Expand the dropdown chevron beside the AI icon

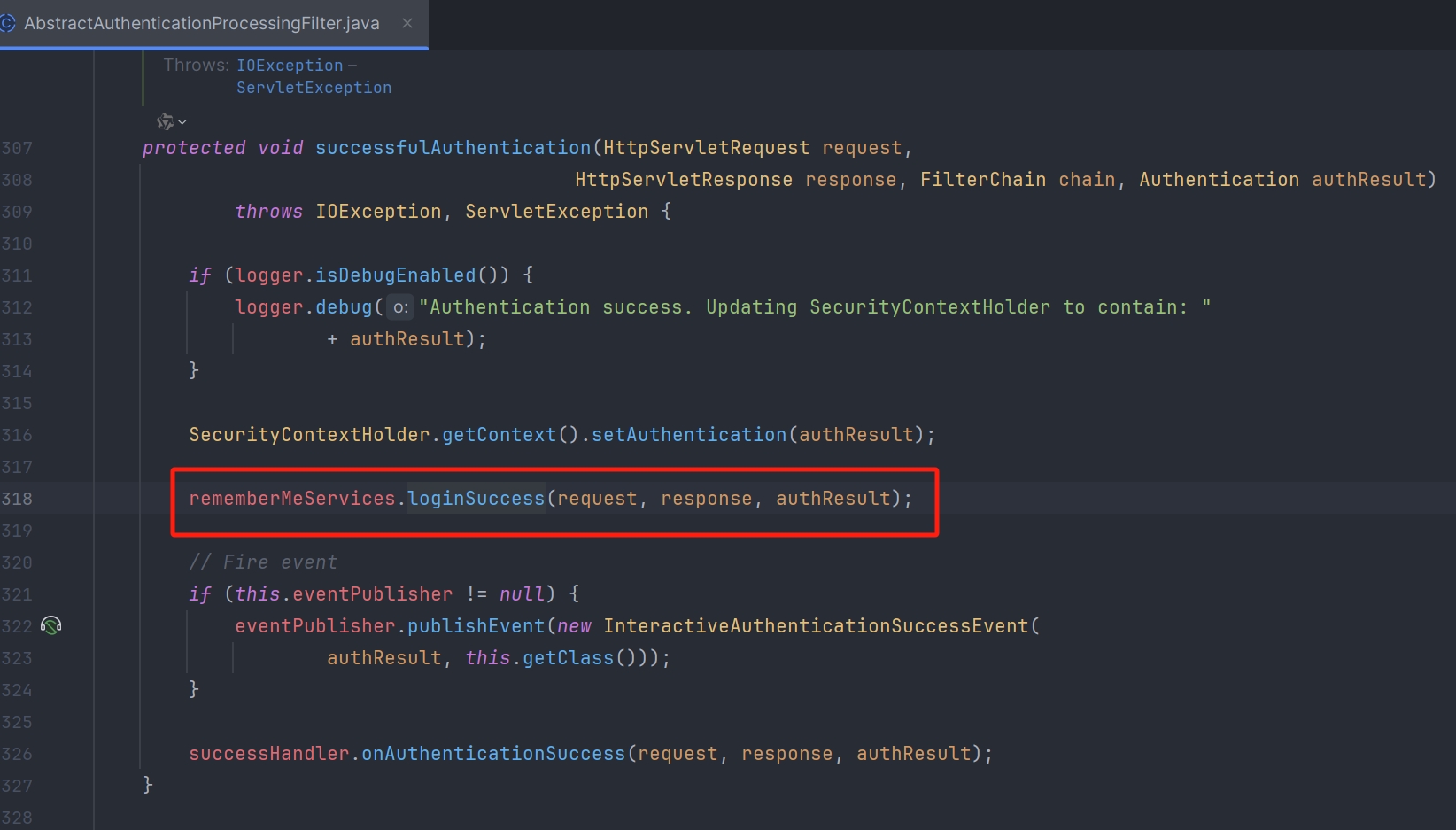pos(182,122)
